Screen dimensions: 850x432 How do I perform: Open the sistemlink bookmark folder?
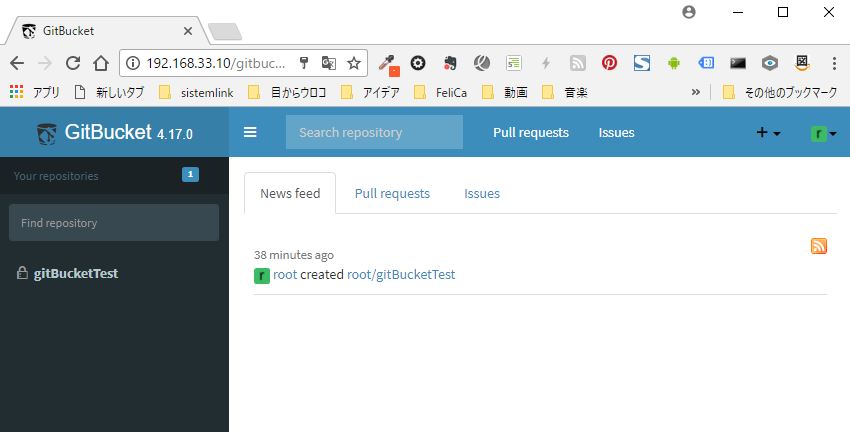tap(196, 93)
